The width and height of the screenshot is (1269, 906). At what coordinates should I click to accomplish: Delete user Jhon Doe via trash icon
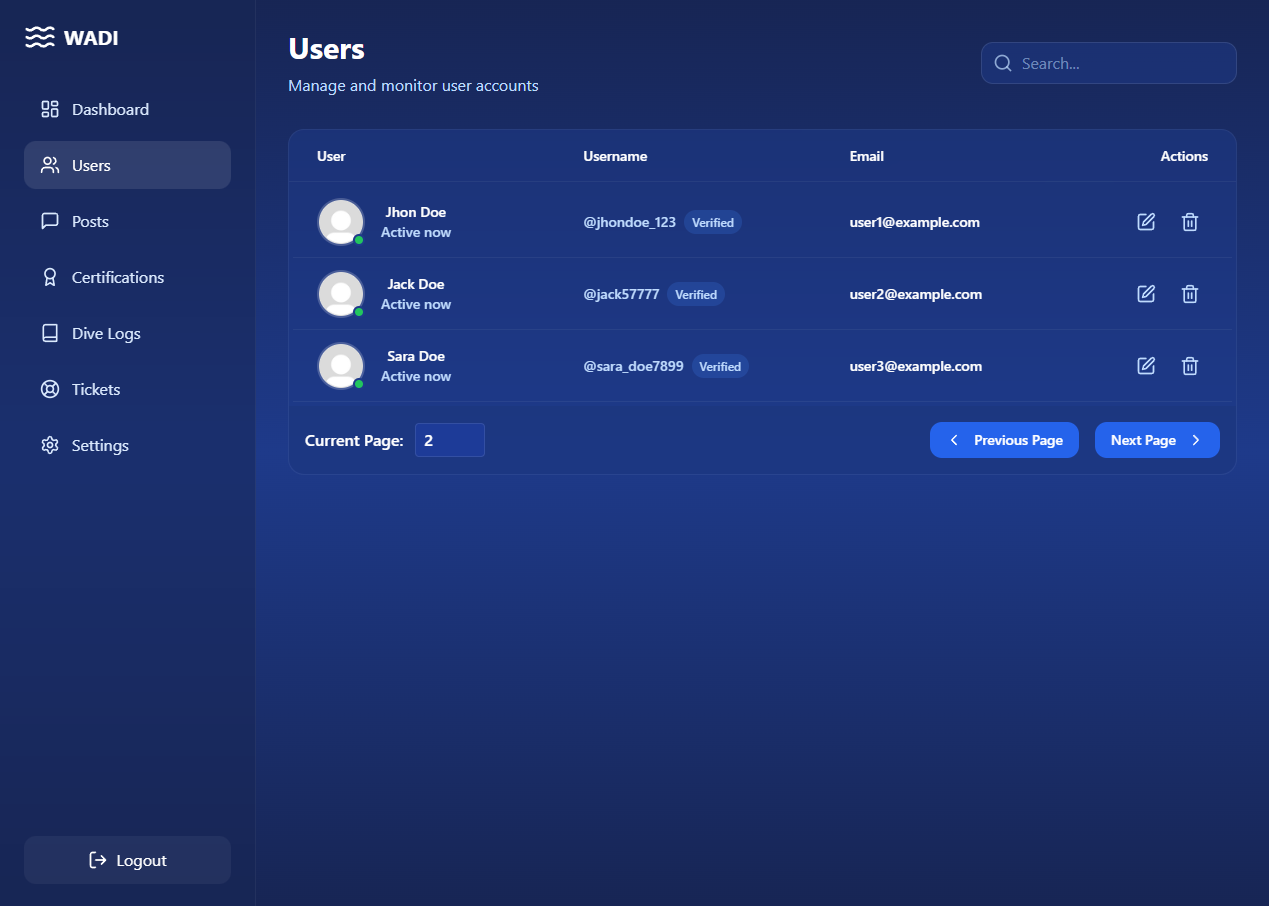coord(1190,222)
